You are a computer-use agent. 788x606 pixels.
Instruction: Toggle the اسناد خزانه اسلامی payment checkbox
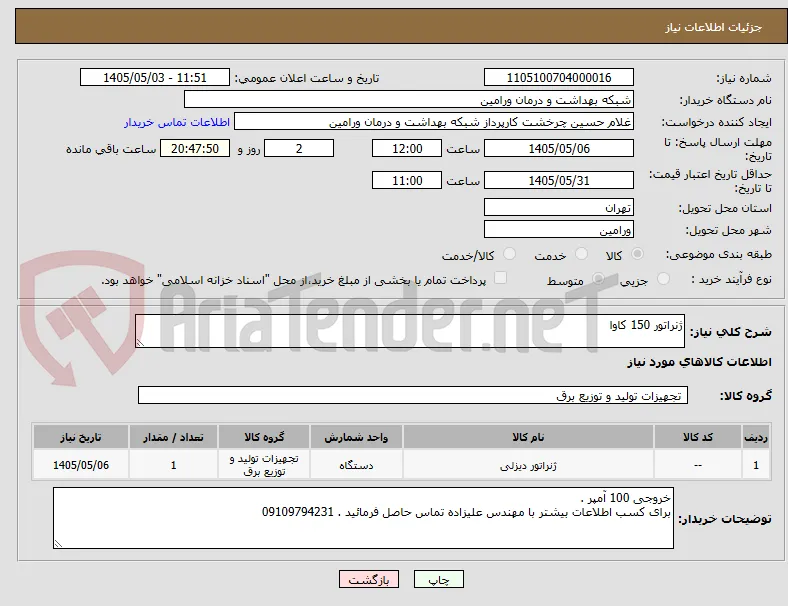click(500, 278)
